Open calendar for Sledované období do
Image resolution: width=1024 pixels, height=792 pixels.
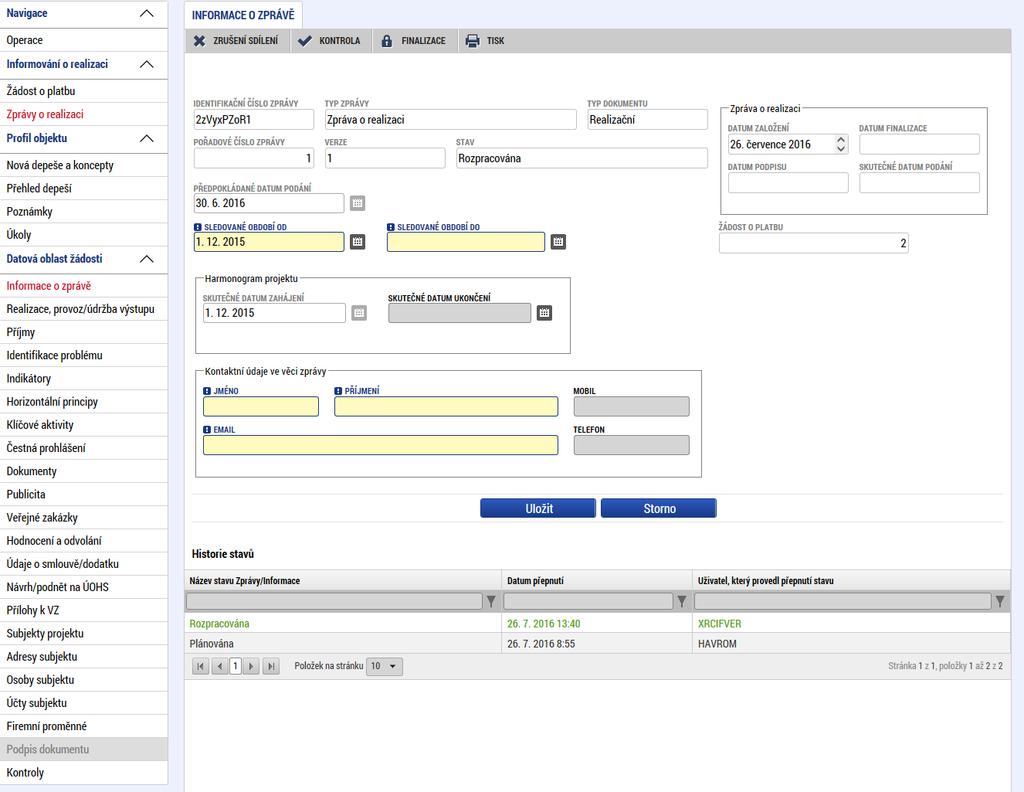click(x=558, y=242)
